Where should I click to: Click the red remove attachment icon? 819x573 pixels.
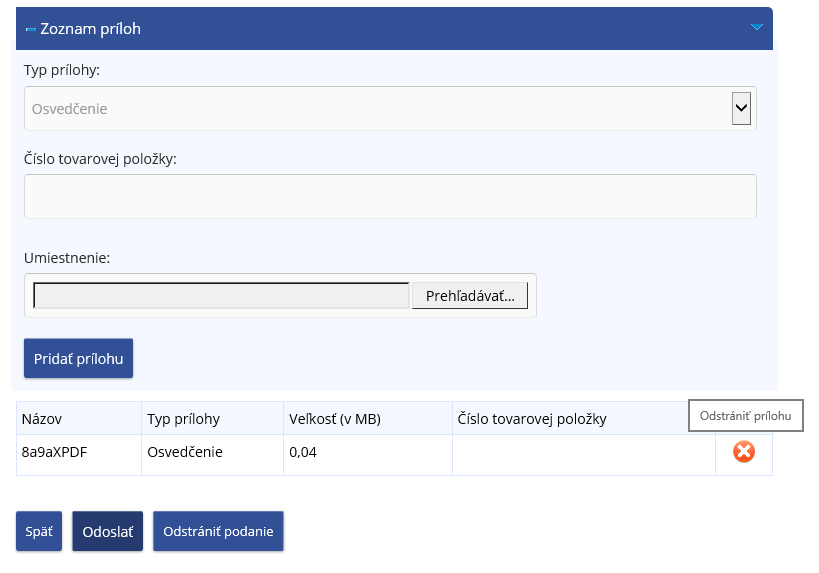744,452
